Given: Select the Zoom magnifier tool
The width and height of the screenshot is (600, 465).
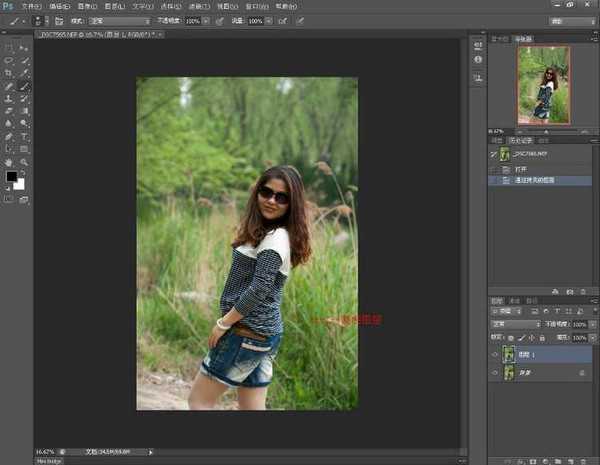Looking at the screenshot, I should [x=24, y=161].
